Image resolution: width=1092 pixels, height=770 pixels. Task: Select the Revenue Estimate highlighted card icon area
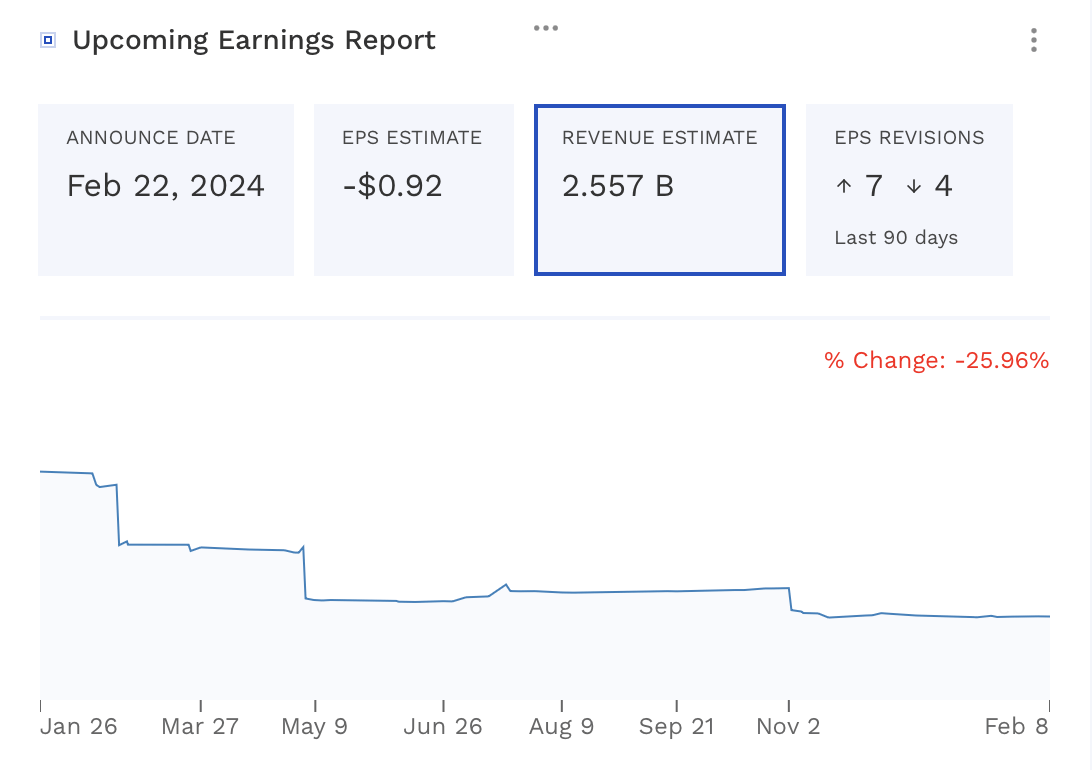pos(660,189)
